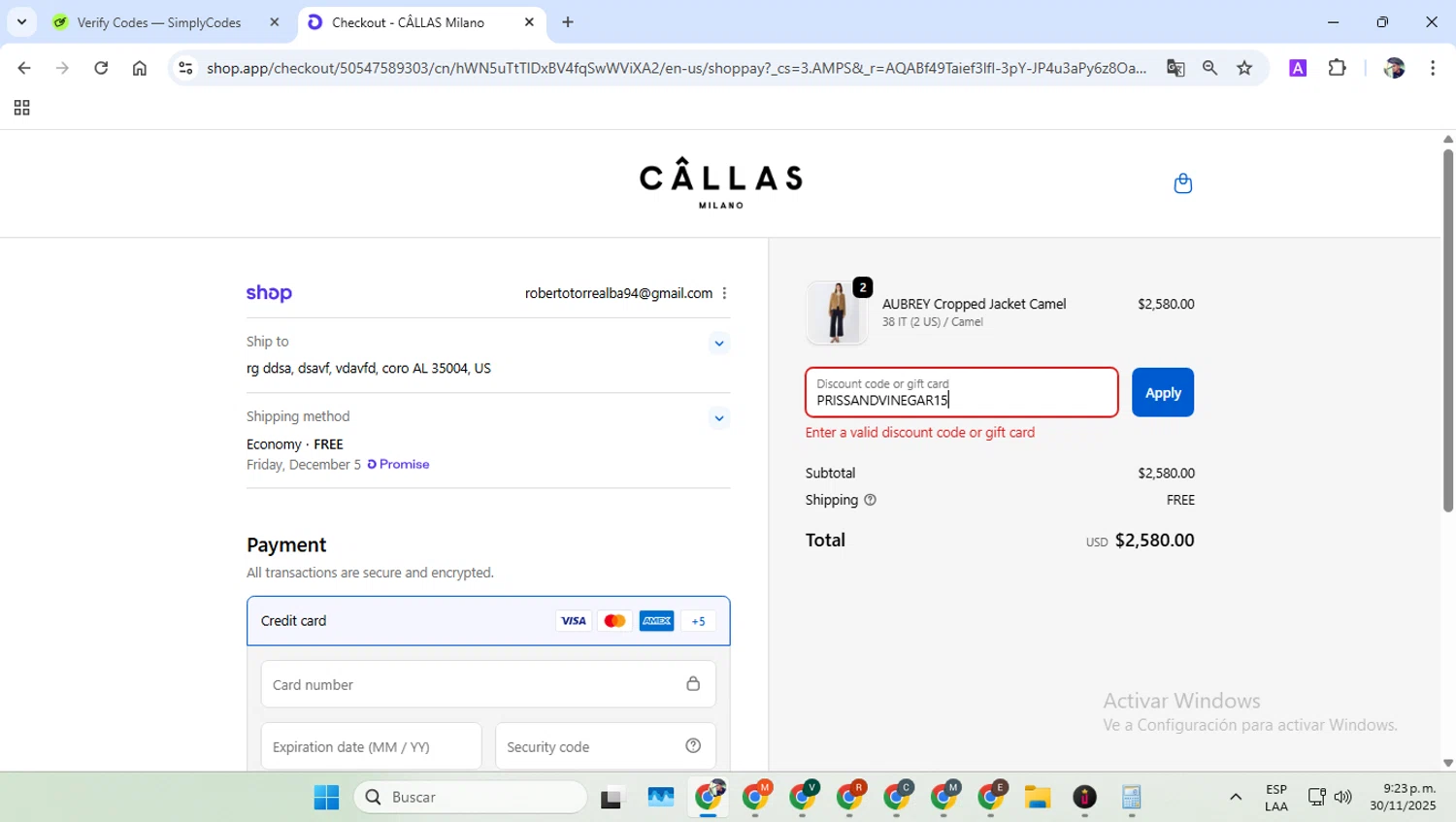1456x822 pixels.
Task: Click the card number lock icon
Action: point(693,684)
